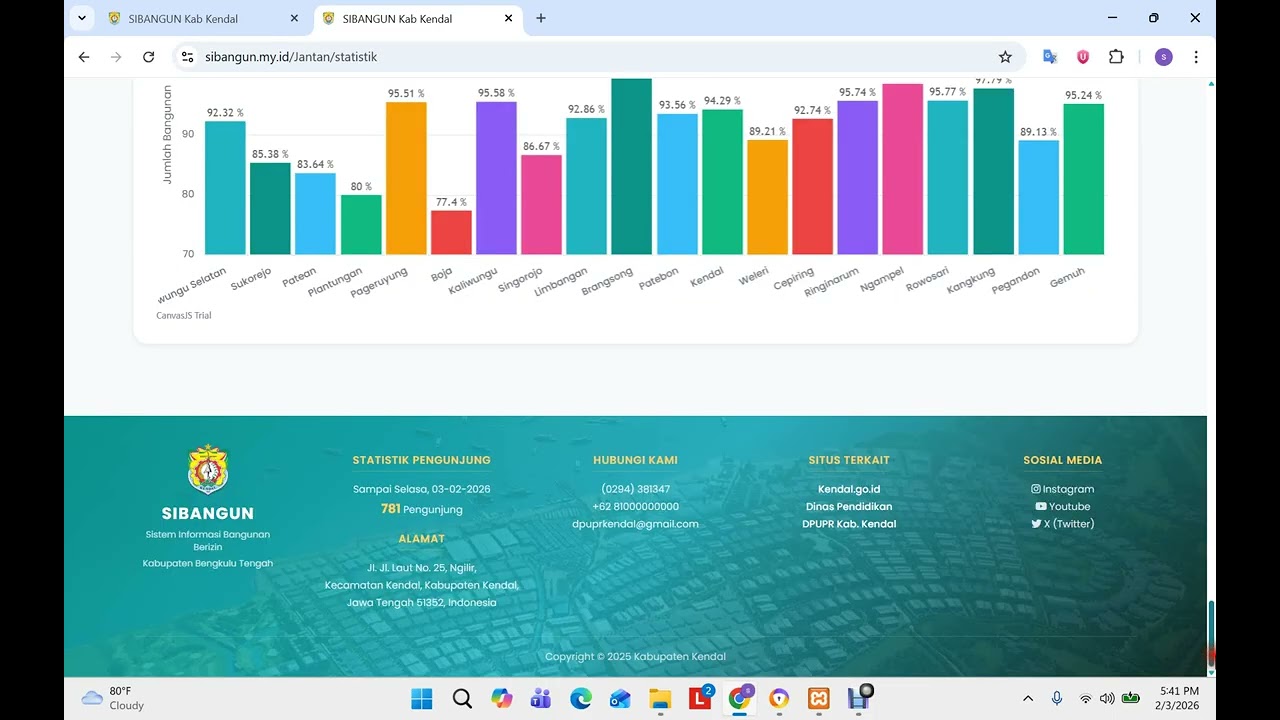The width and height of the screenshot is (1280, 720).
Task: Expand the tab search dropdown
Action: (82, 18)
